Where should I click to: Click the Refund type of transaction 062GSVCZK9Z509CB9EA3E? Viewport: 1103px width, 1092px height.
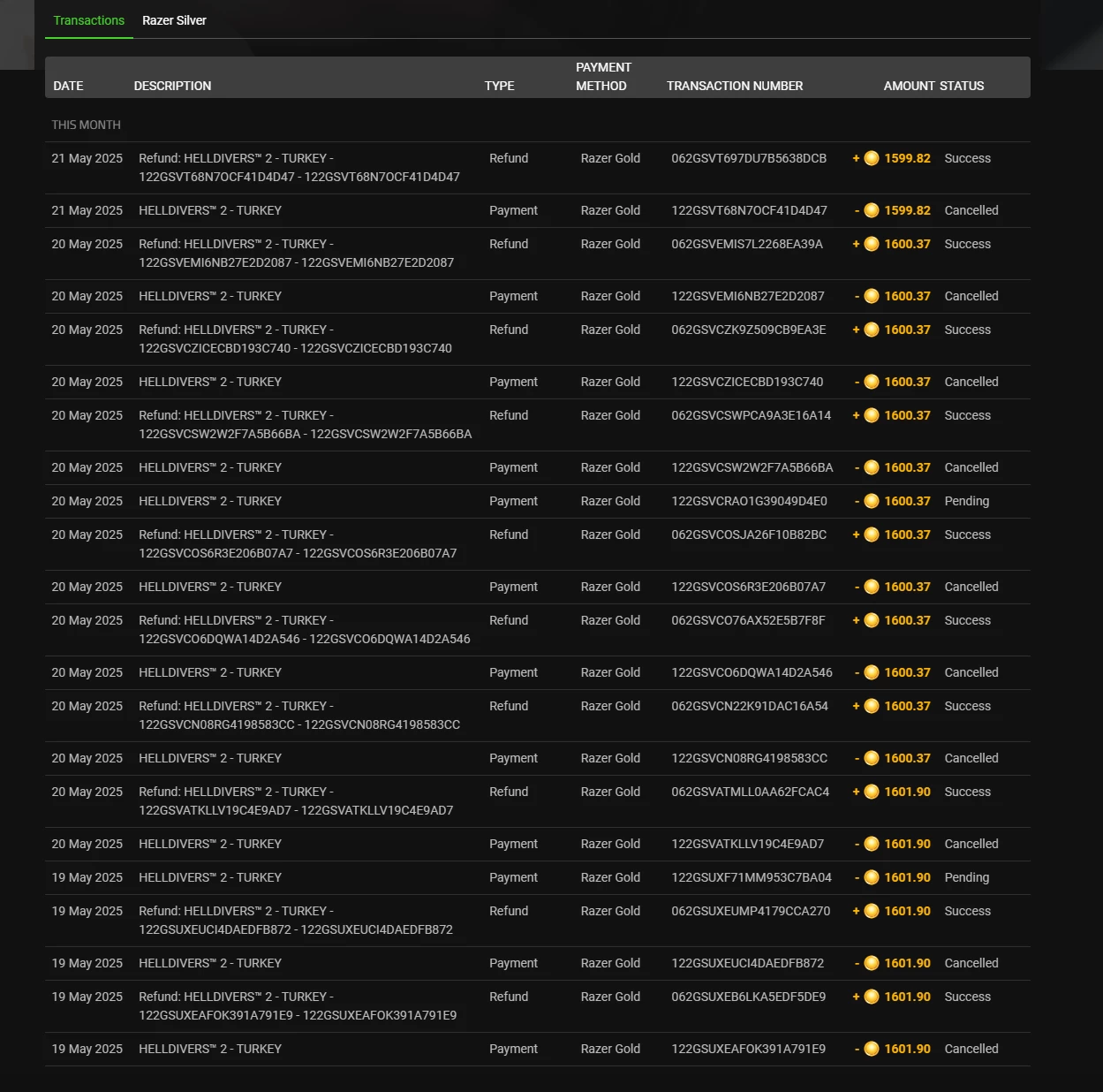(509, 330)
